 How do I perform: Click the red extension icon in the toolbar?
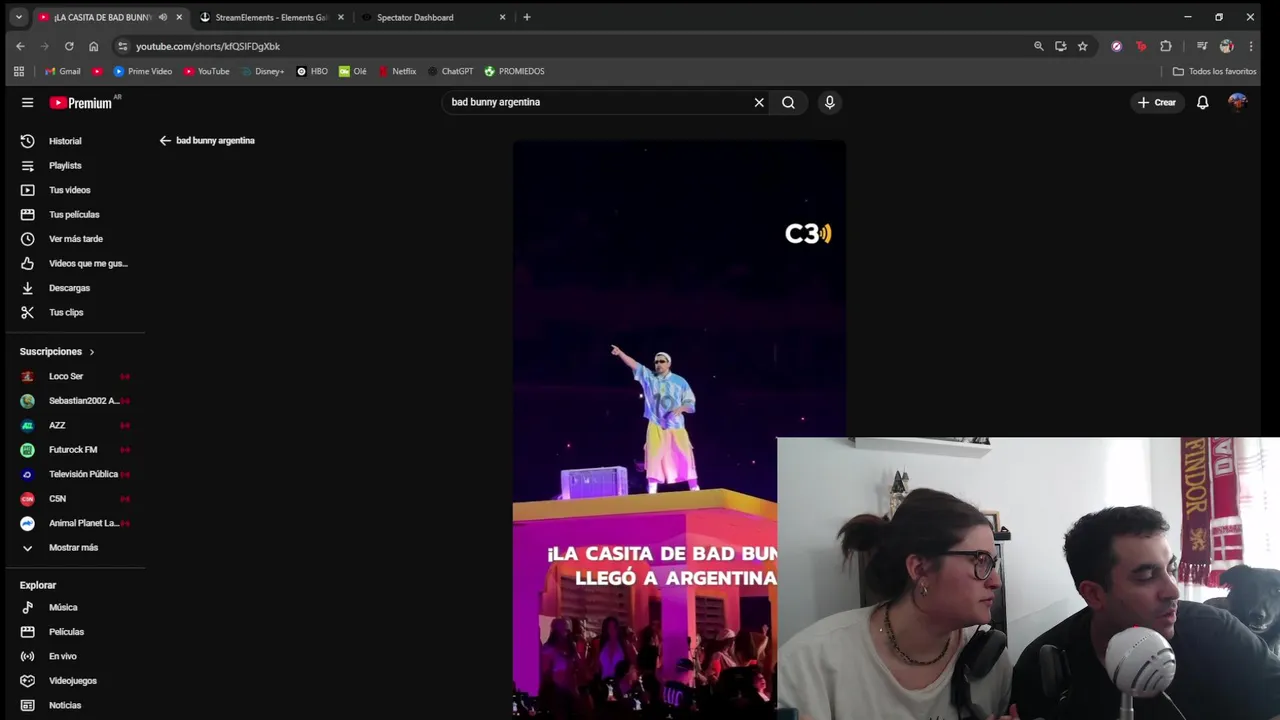coord(1141,46)
